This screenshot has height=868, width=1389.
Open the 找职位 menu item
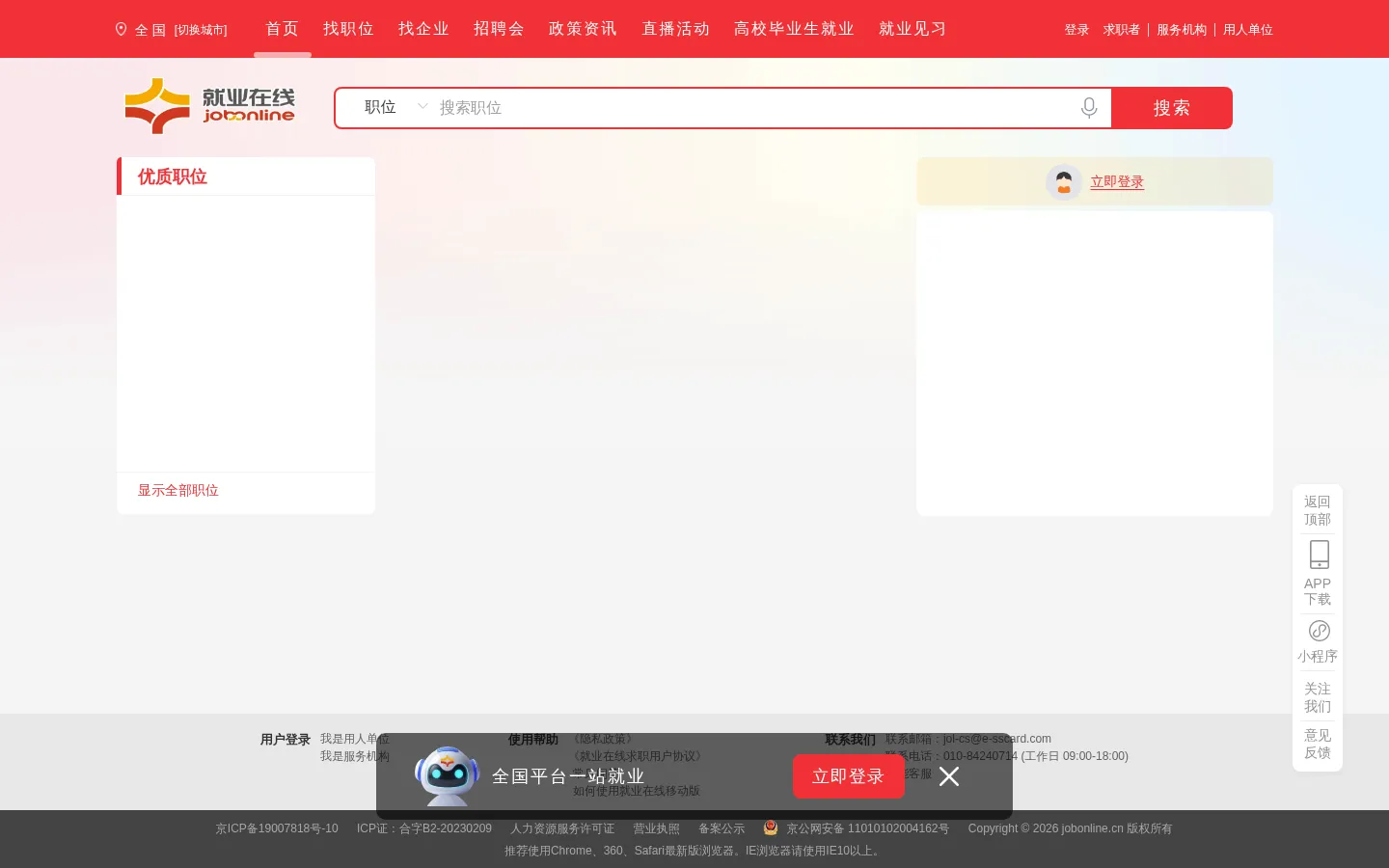[348, 29]
